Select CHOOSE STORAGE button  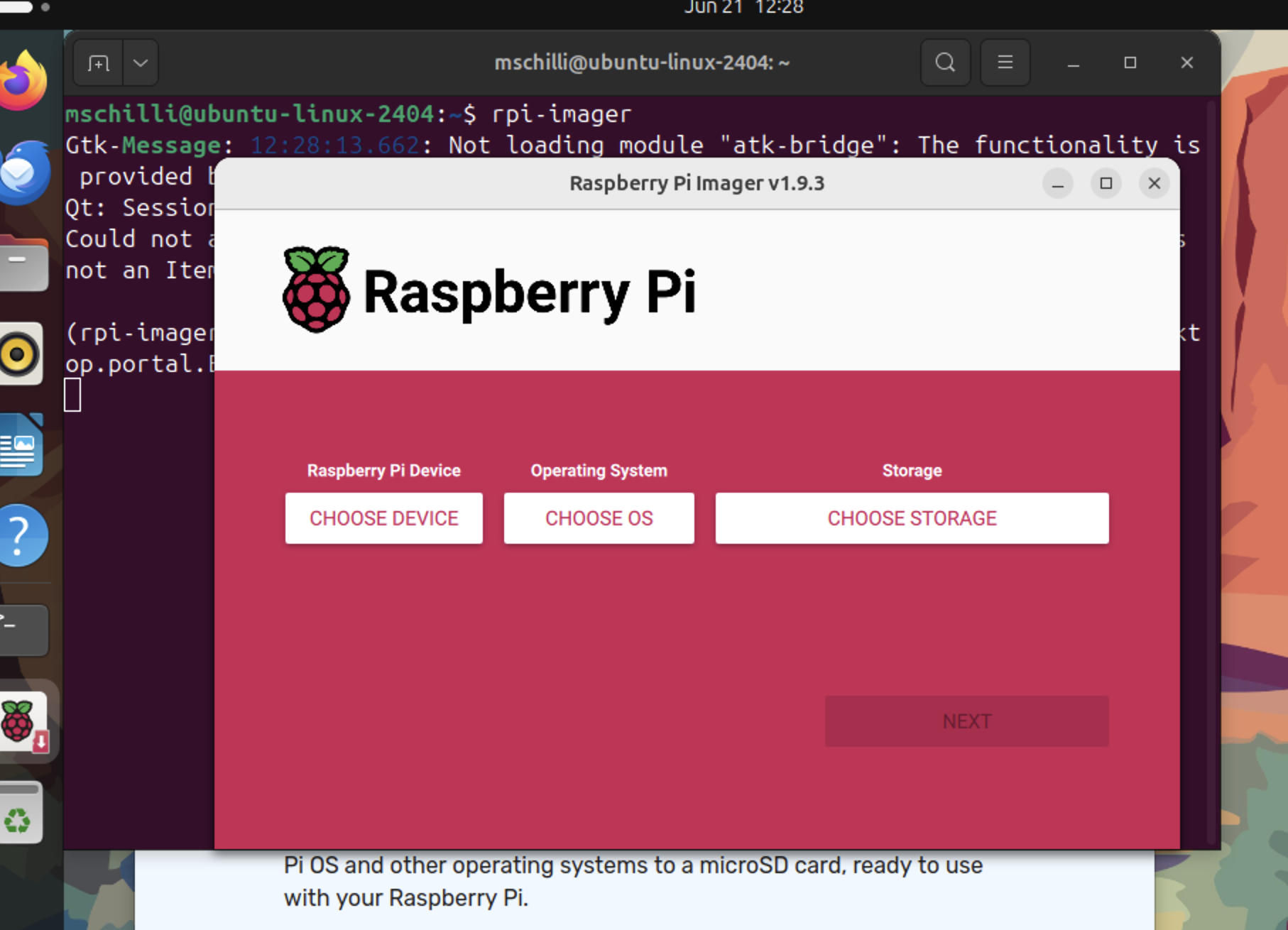[x=912, y=518]
